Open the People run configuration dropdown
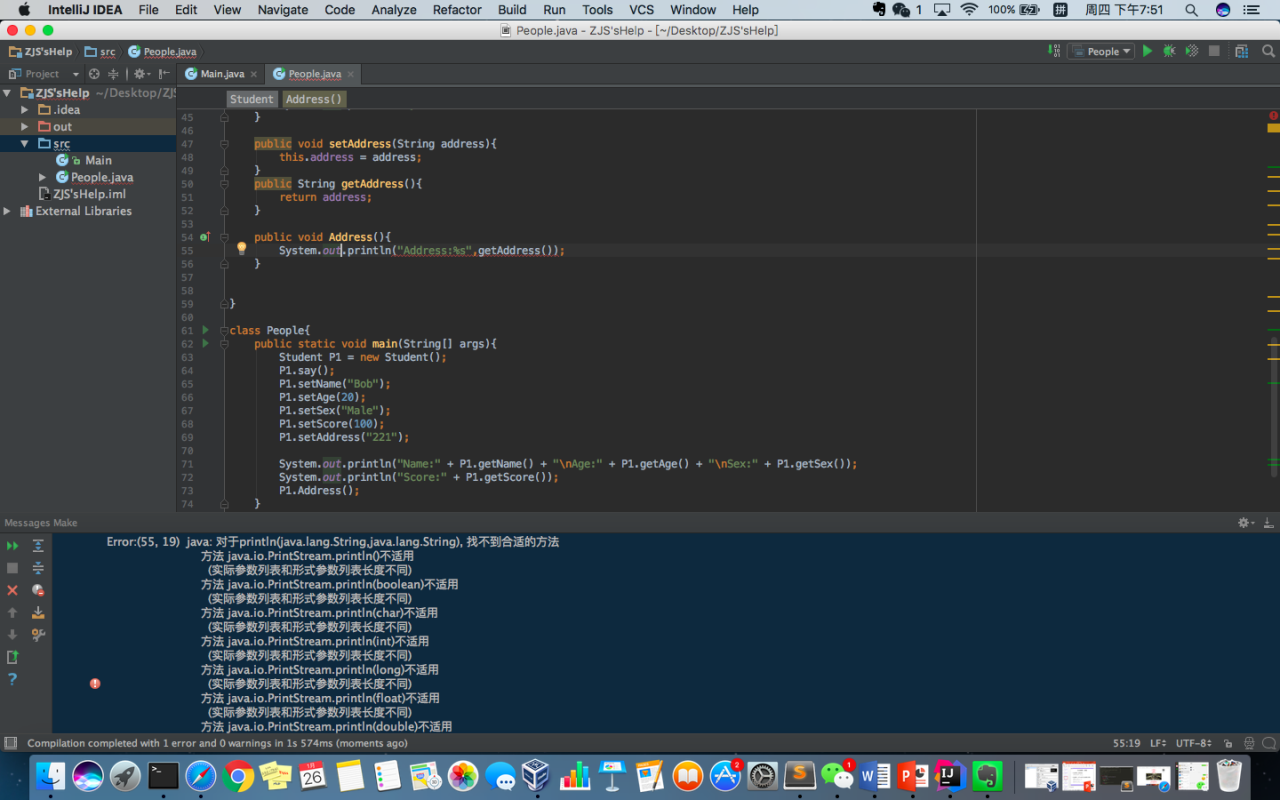This screenshot has width=1280, height=800. (x=1102, y=51)
